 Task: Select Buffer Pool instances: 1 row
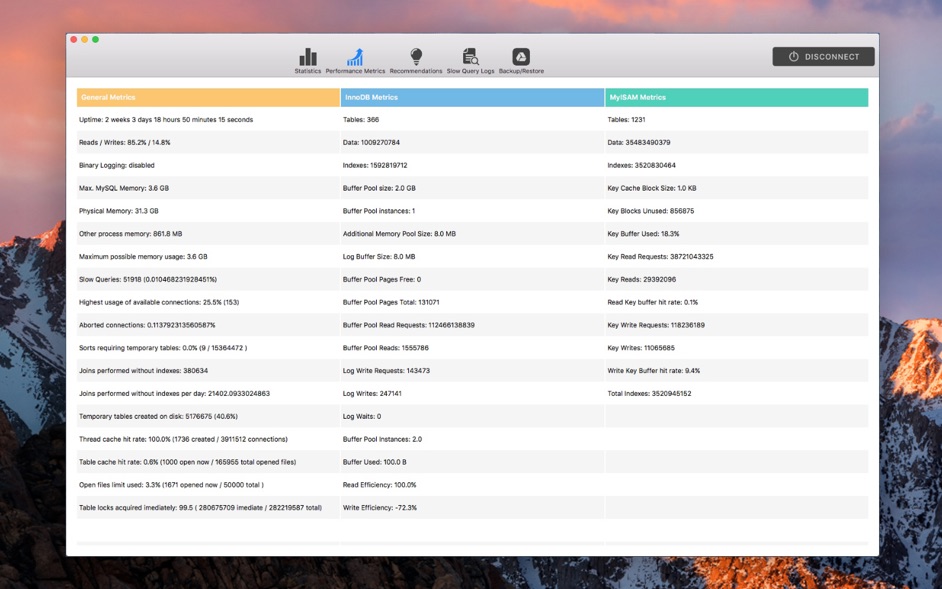coord(472,211)
